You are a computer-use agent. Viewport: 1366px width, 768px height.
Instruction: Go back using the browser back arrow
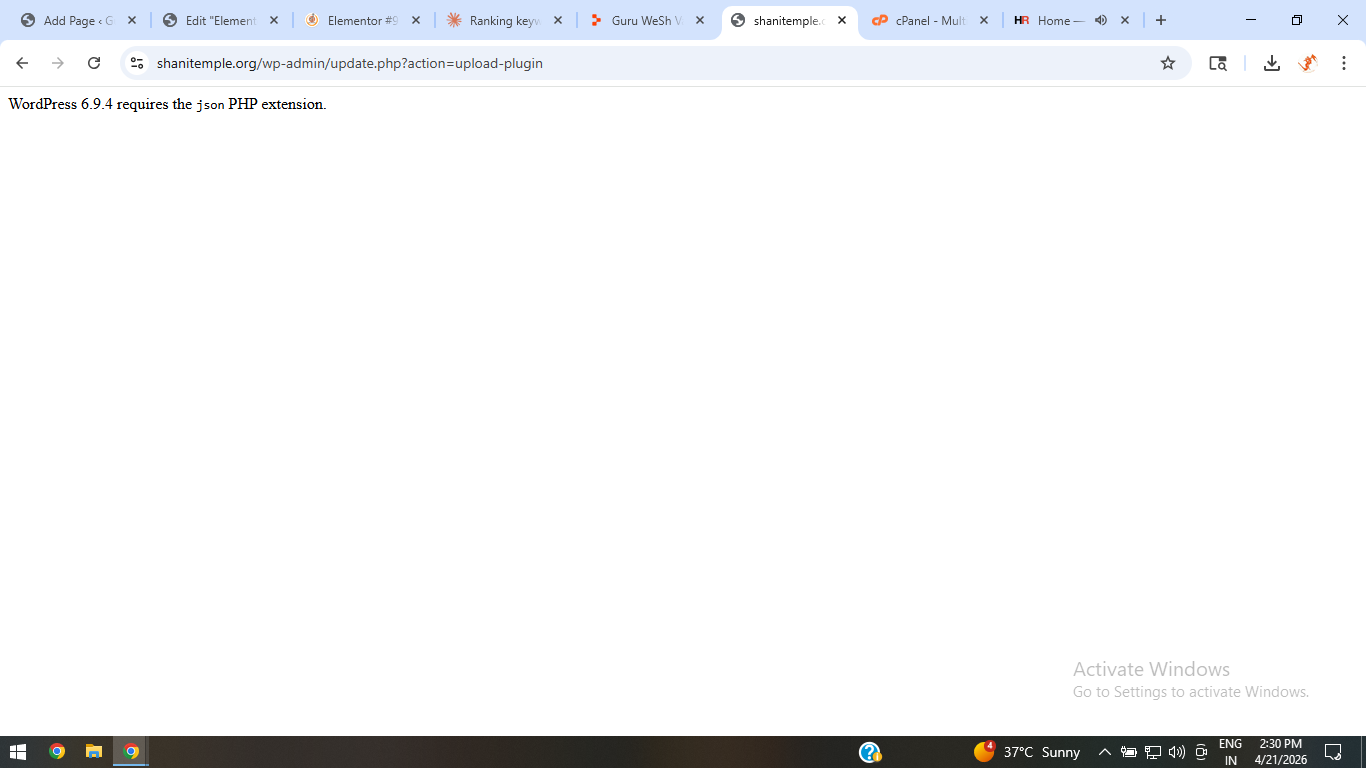(x=22, y=63)
